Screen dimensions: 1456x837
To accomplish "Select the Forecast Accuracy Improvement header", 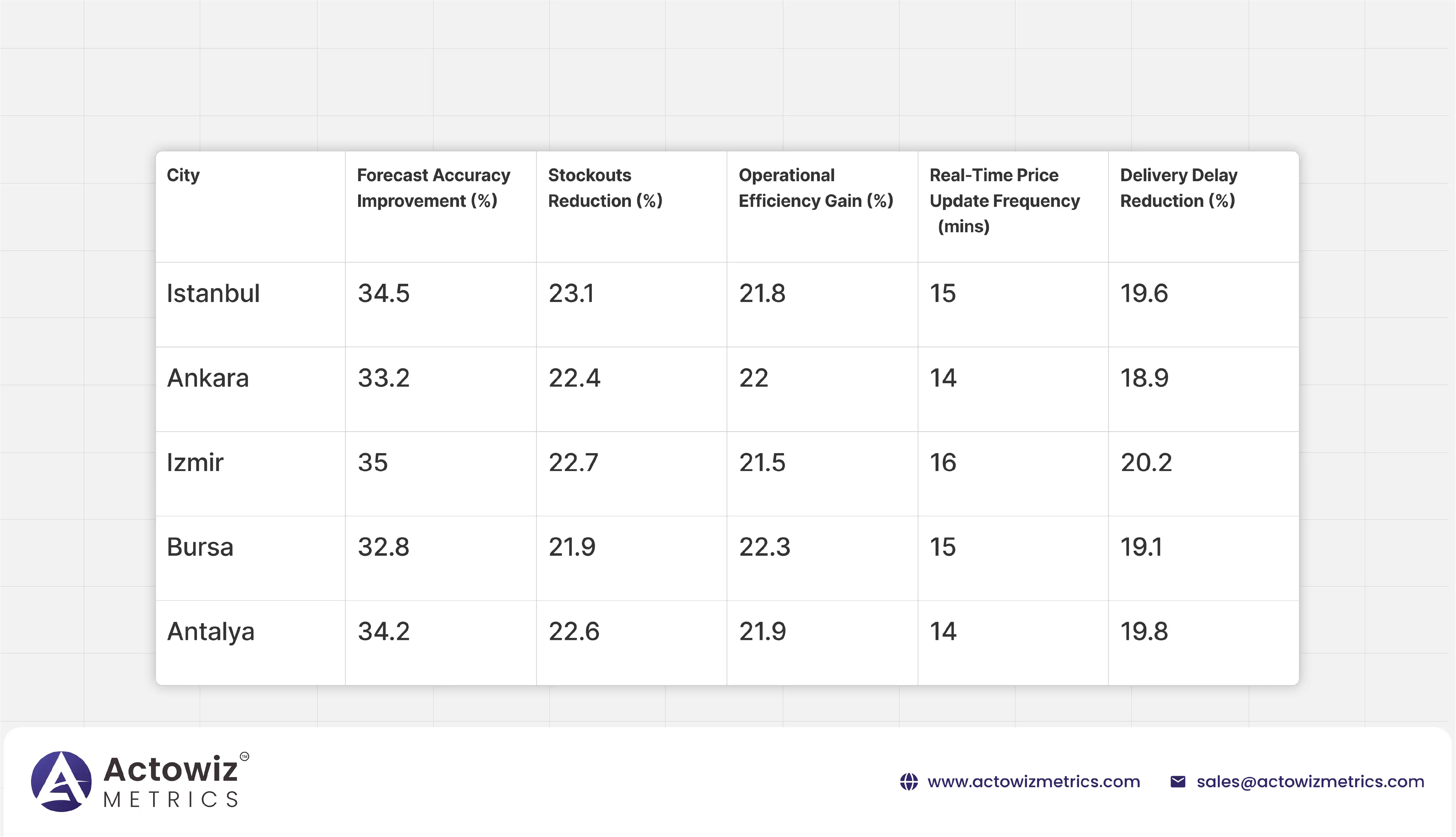I will tap(433, 188).
